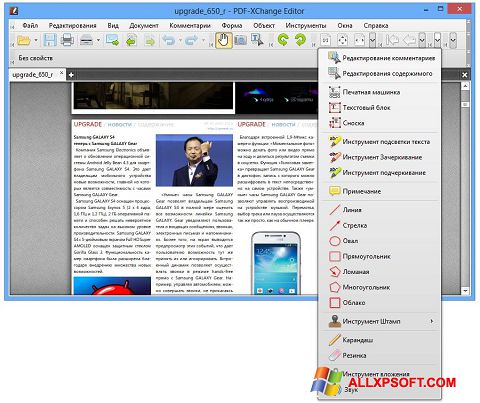Click the vertical scrollbar down arrow
This screenshot has width=480, height=403.
click(465, 291)
